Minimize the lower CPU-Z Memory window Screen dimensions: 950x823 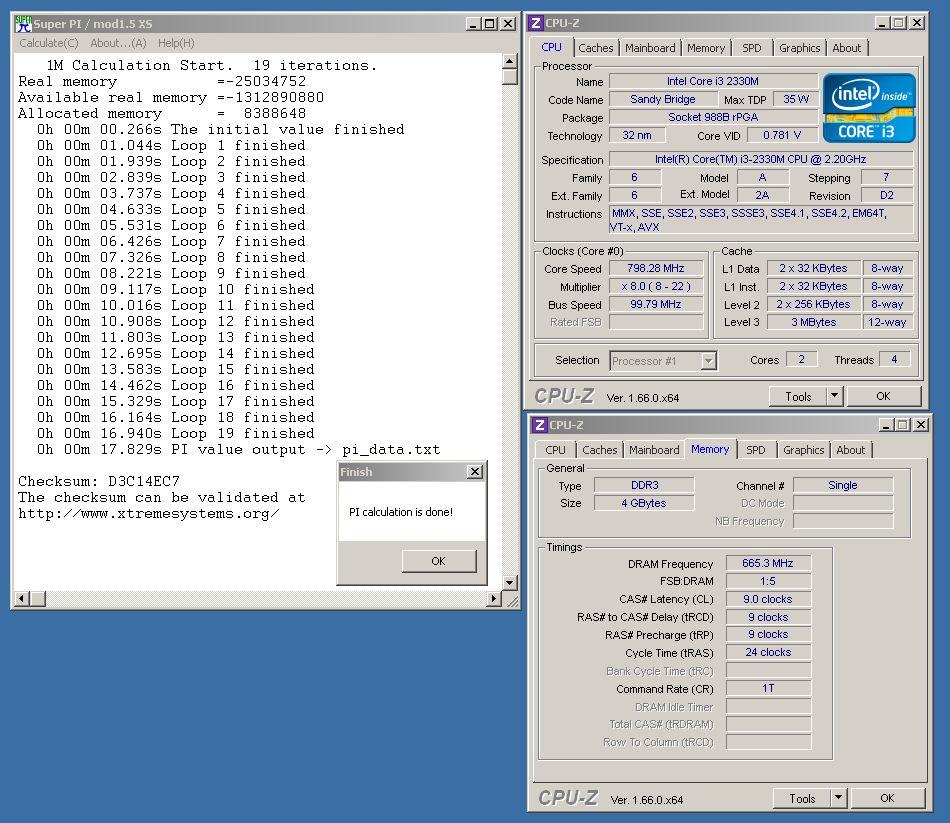coord(886,425)
